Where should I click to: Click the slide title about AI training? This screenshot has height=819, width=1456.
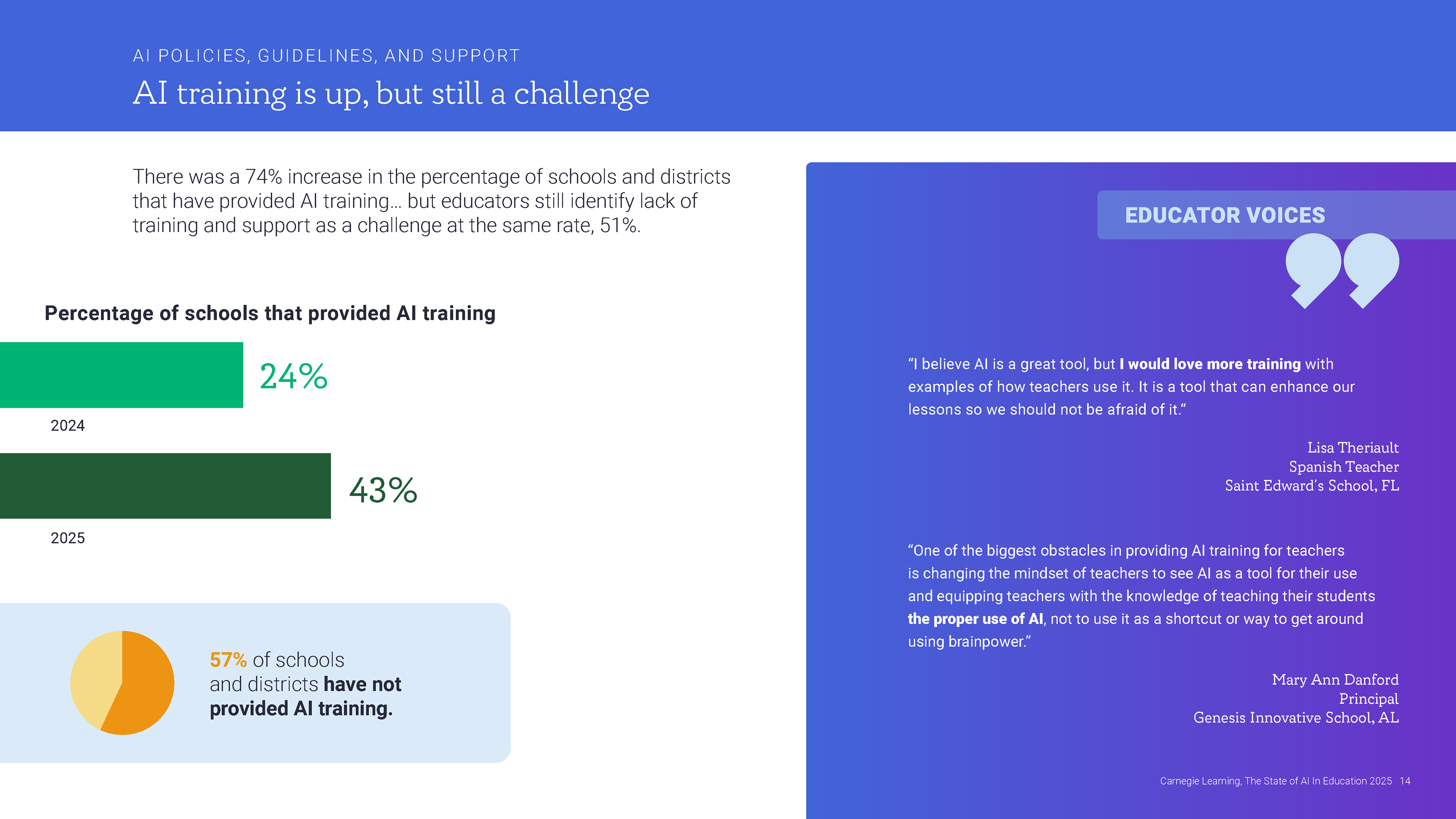[x=391, y=93]
